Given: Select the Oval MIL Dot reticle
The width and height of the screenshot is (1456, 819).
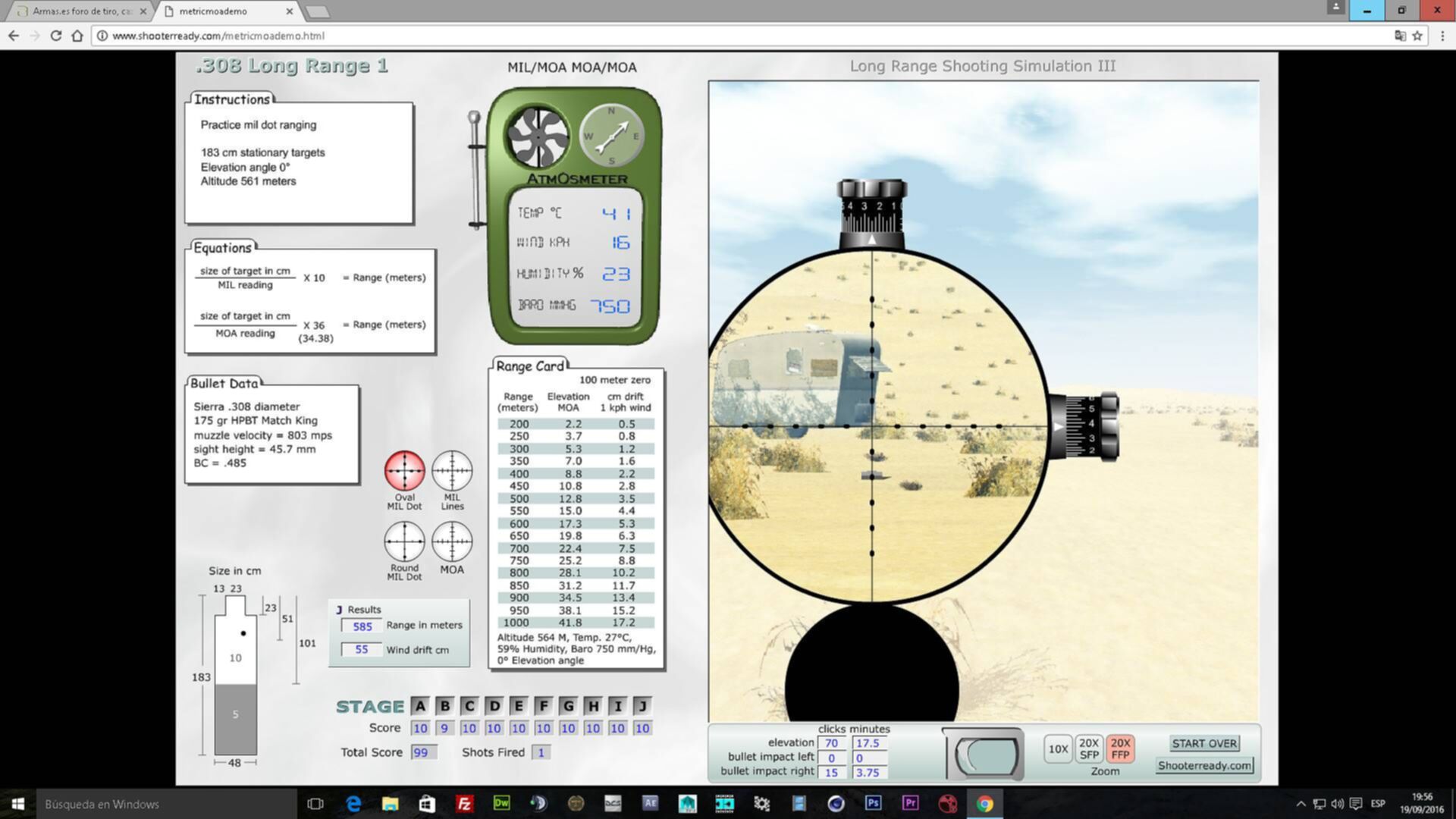Looking at the screenshot, I should [x=404, y=470].
